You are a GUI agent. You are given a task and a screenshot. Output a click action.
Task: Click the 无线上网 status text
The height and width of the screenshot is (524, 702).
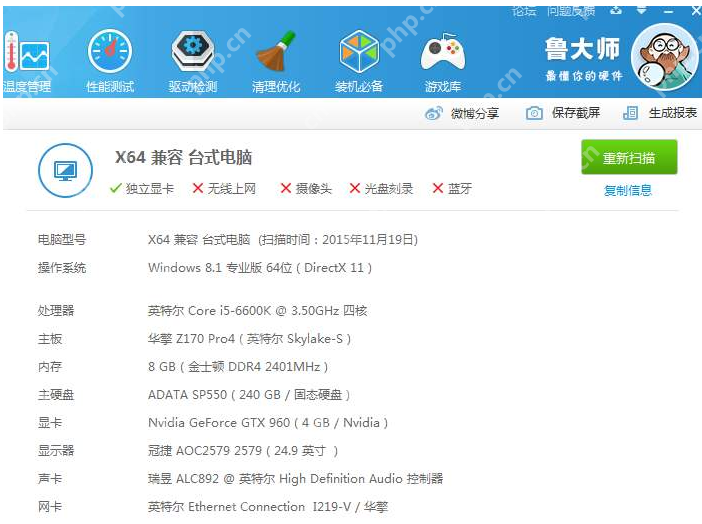(x=232, y=189)
